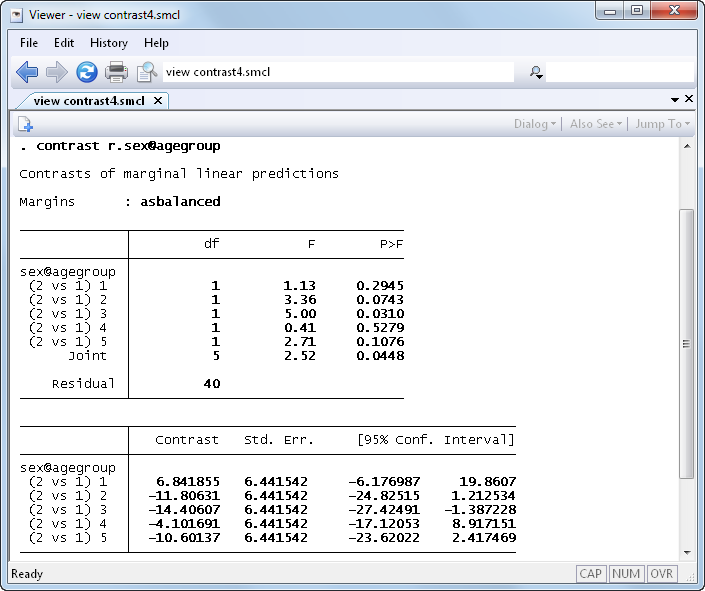
Task: Click the joint P value 0.0448
Action: pyautogui.click(x=380, y=356)
